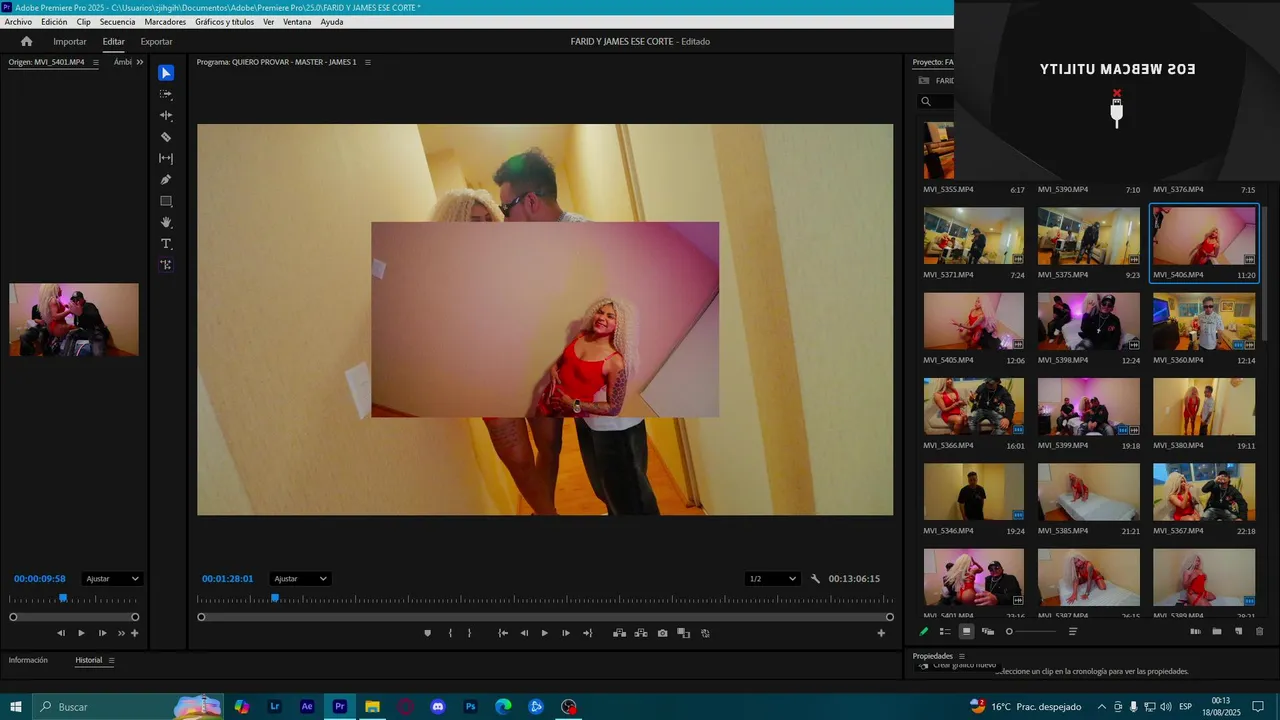This screenshot has height=720, width=1280.
Task: Export frame with camera icon
Action: [662, 633]
